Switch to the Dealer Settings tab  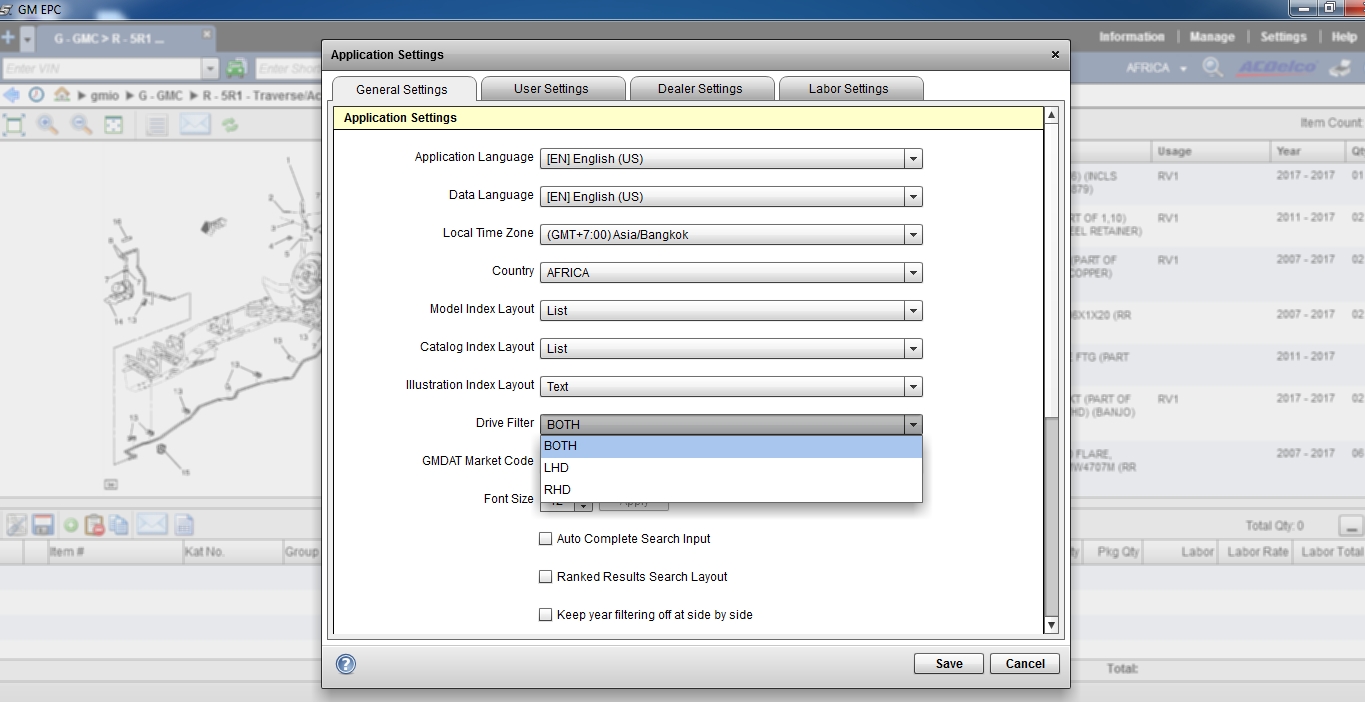[x=700, y=89]
